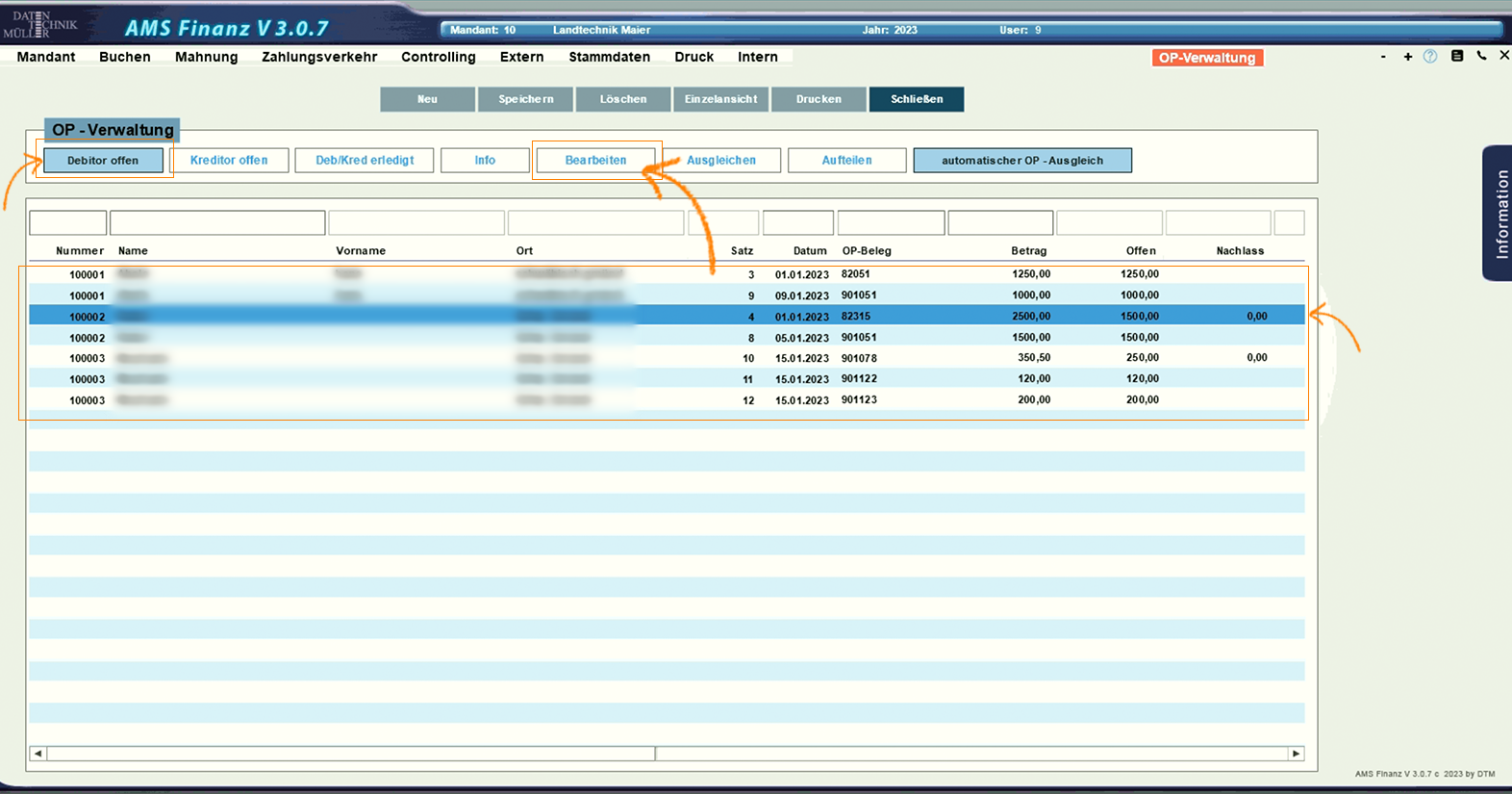Click the minus zoom icon
Image resolution: width=1512 pixels, height=794 pixels.
pyautogui.click(x=1383, y=57)
